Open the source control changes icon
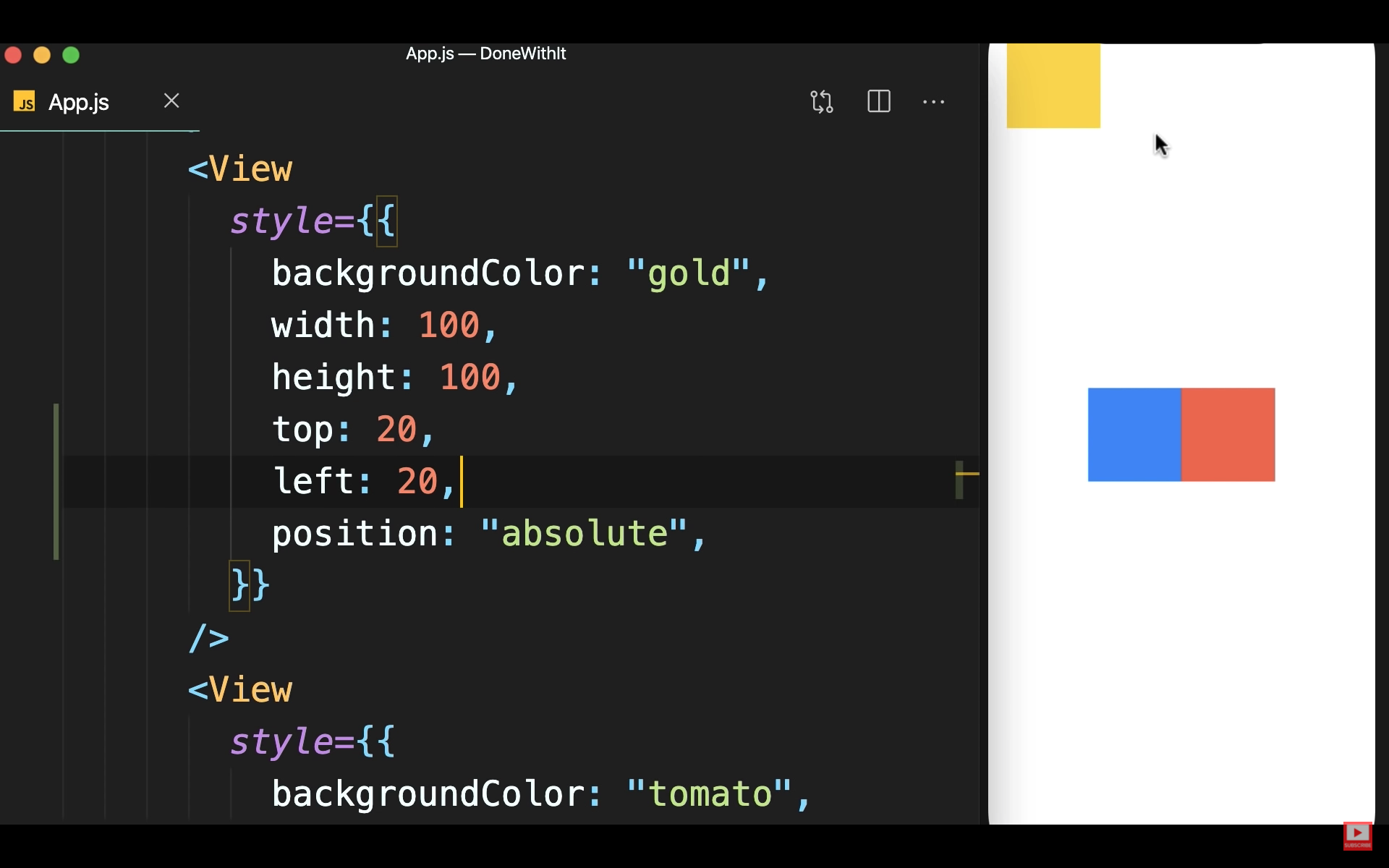 [x=821, y=101]
